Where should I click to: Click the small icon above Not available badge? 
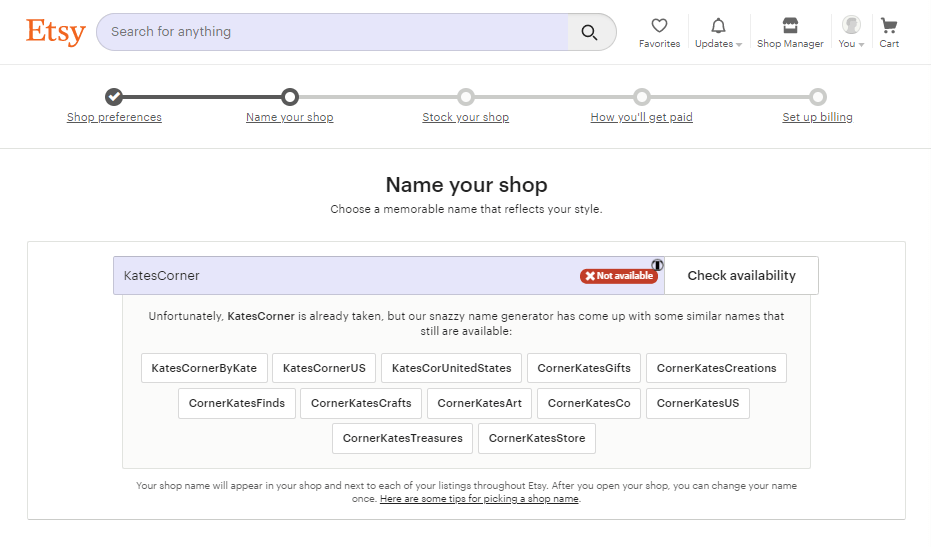coord(657,265)
